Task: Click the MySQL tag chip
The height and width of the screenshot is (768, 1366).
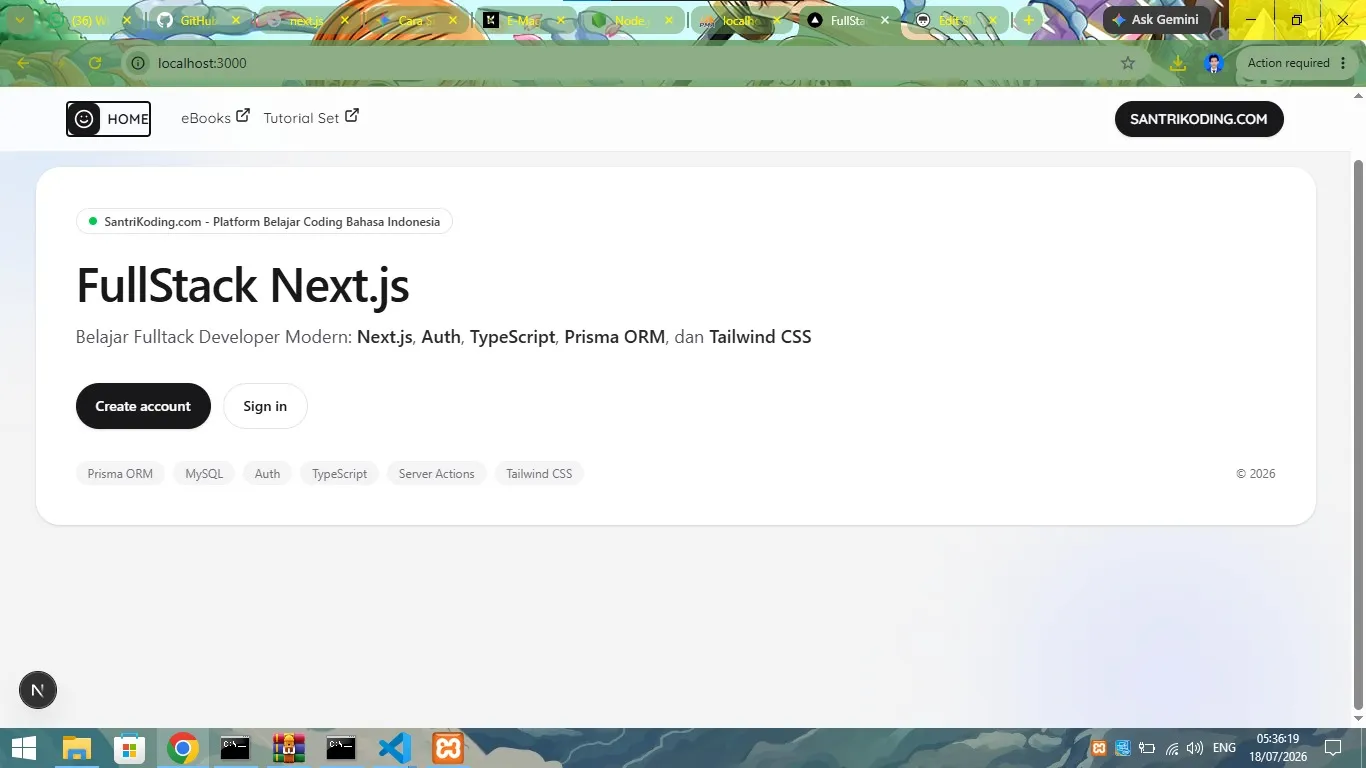Action: coord(204,474)
